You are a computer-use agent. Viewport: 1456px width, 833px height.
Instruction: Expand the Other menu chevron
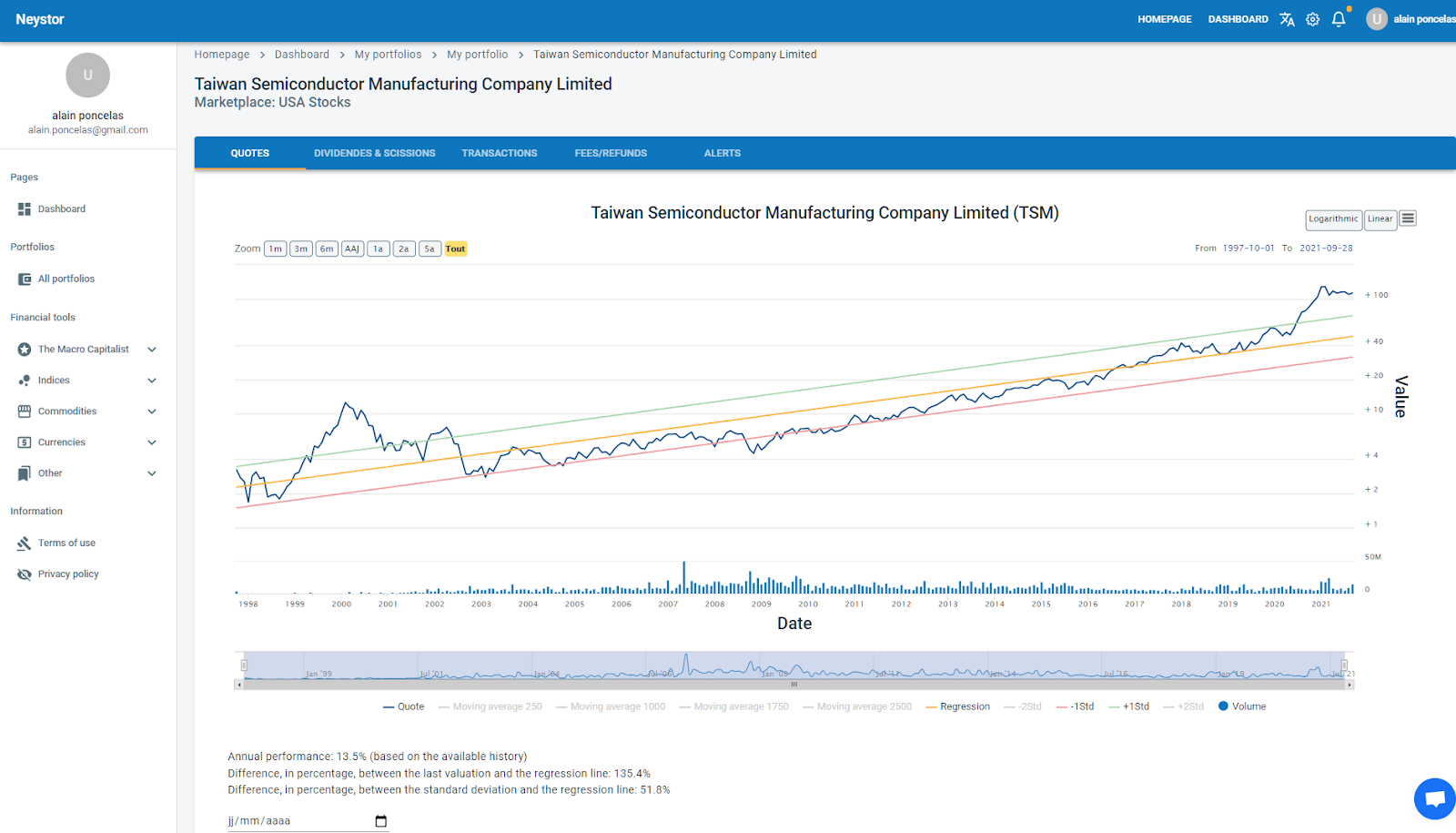[152, 473]
